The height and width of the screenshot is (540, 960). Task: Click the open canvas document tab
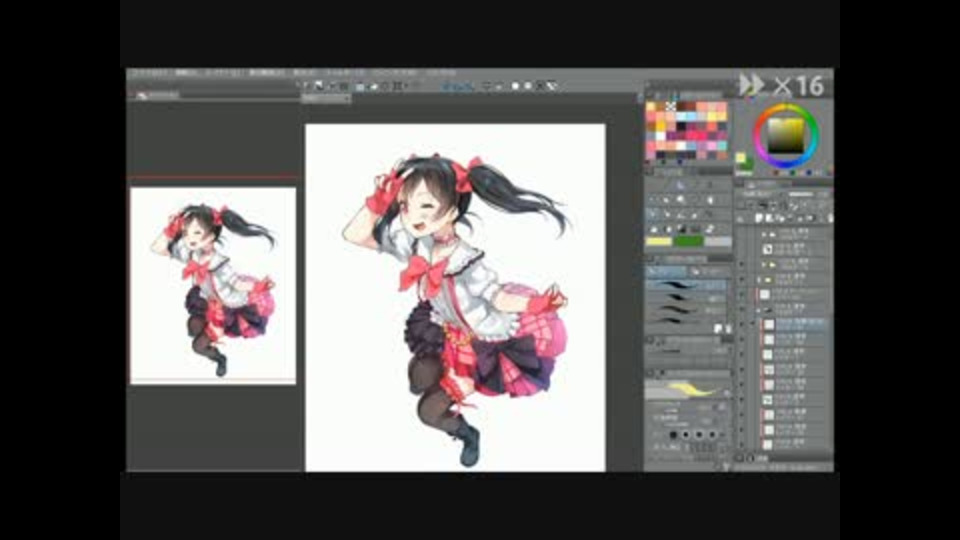point(326,99)
